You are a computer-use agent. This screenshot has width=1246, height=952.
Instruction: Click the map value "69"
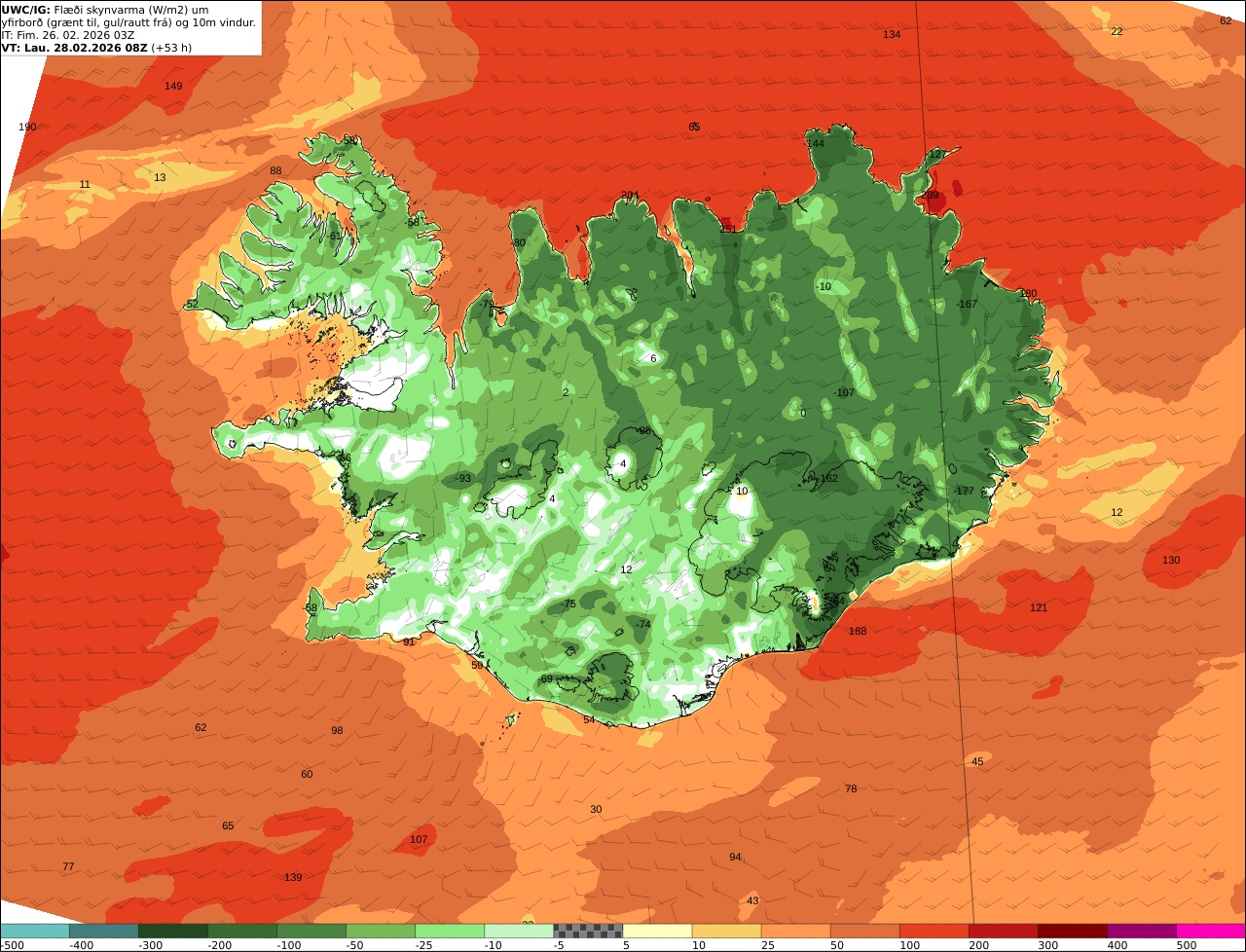click(x=546, y=679)
